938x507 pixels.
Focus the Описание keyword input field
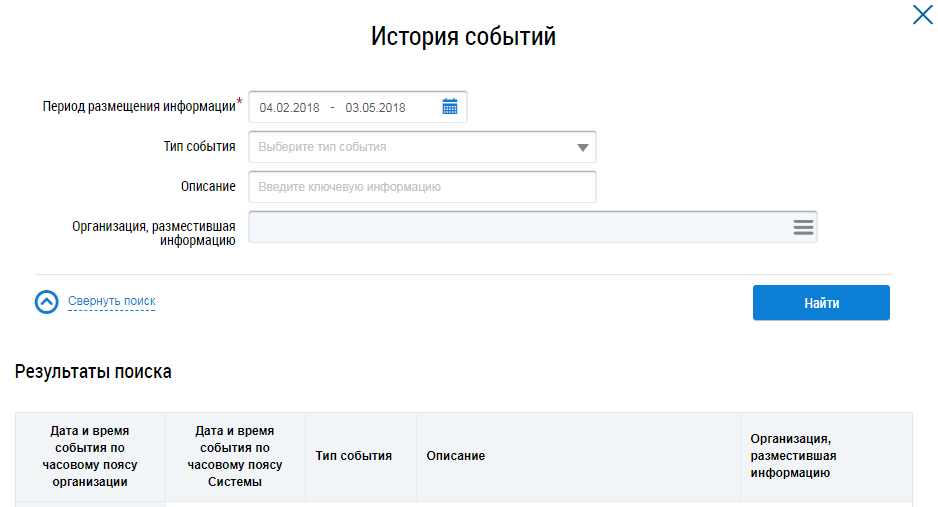[421, 187]
